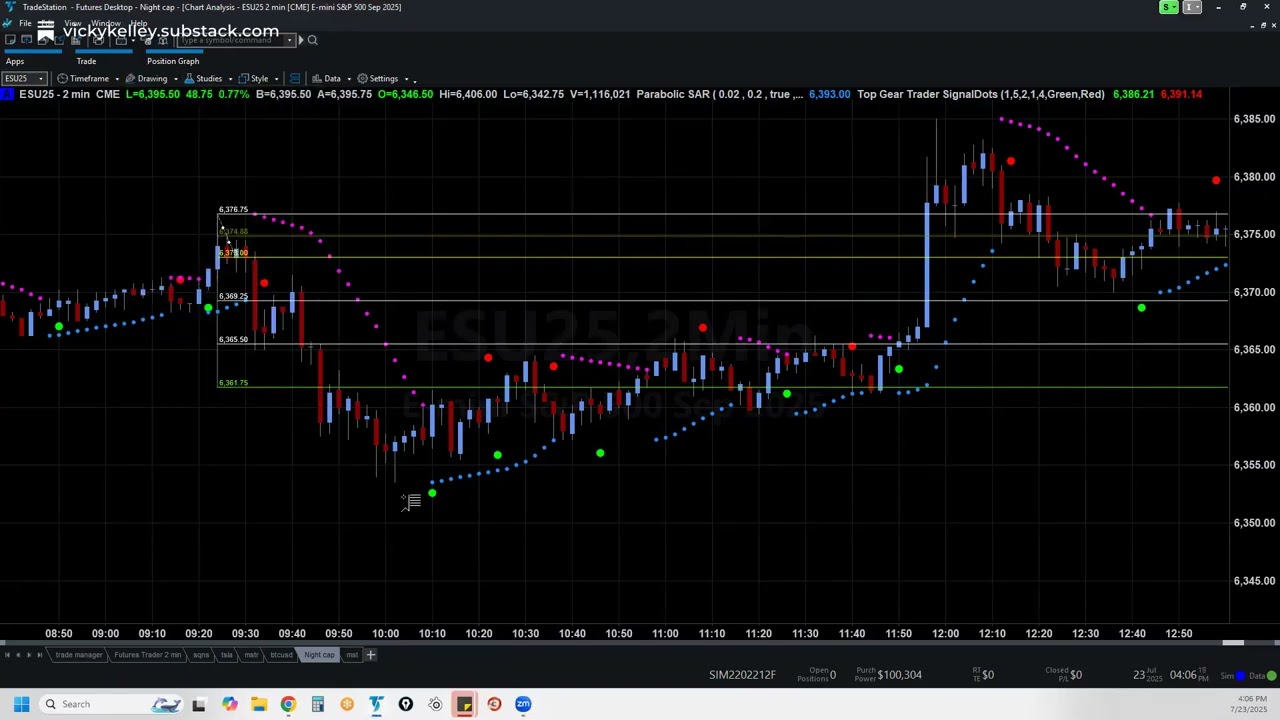This screenshot has width=1280, height=720.
Task: Open the ESU25 symbol selector dropdown
Action: click(x=41, y=78)
